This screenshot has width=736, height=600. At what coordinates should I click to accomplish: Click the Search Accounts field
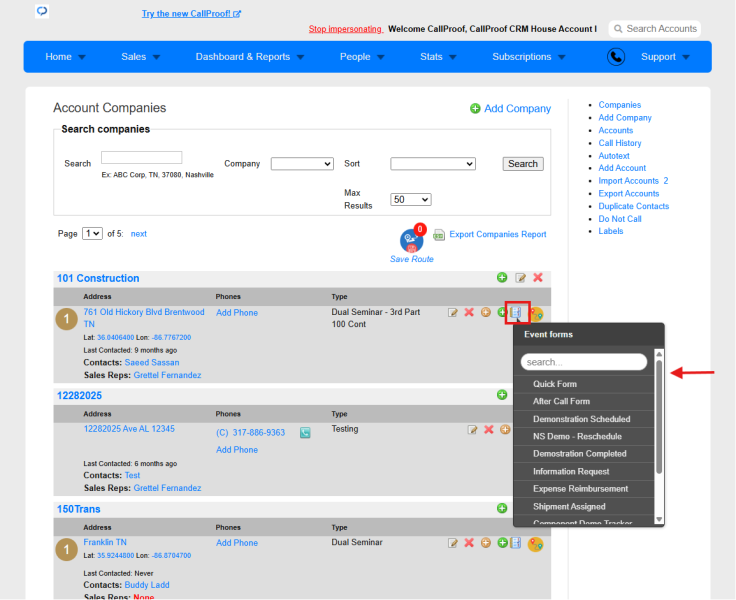click(655, 29)
